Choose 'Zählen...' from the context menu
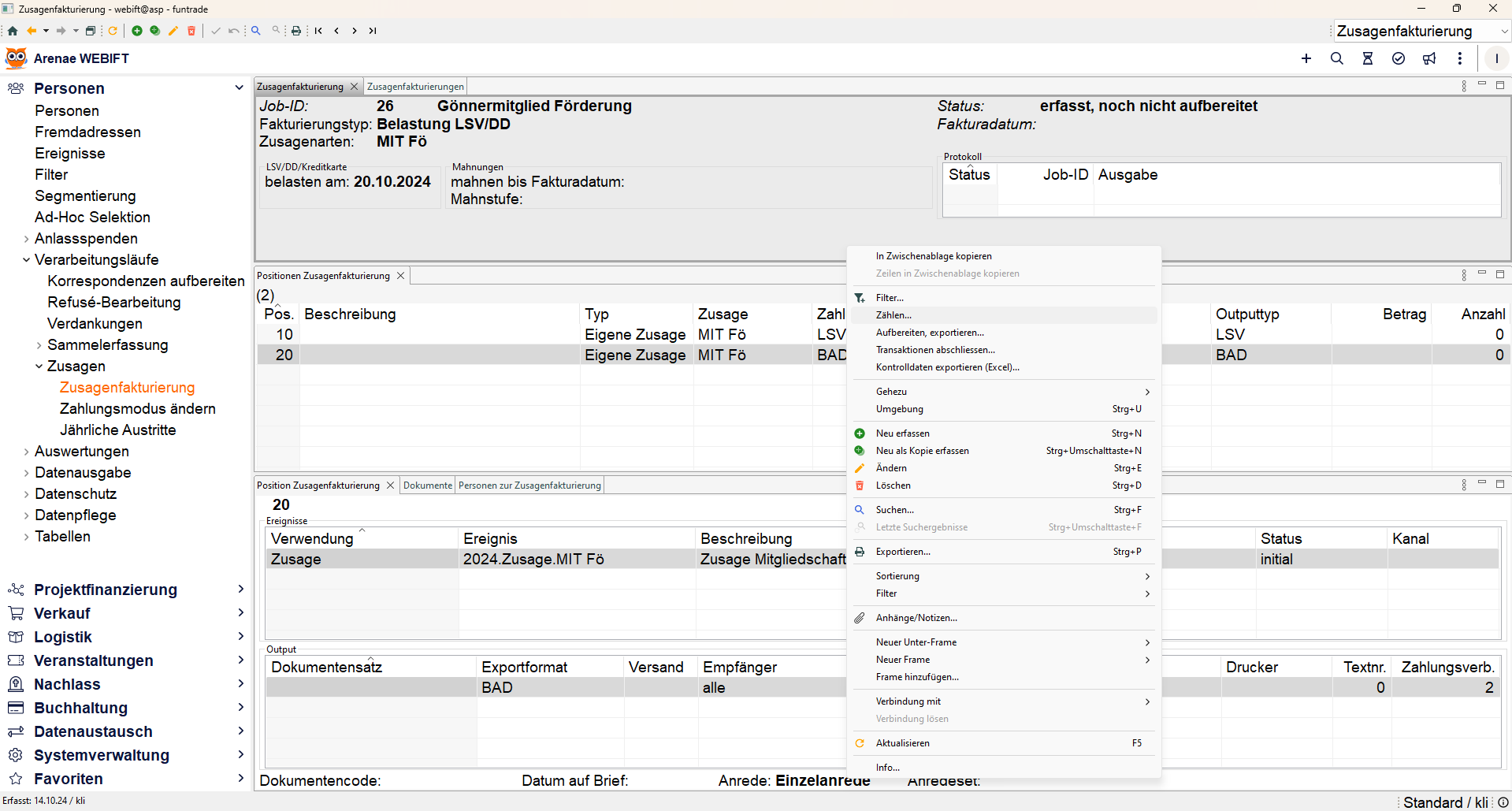The width and height of the screenshot is (1512, 811). click(x=893, y=315)
